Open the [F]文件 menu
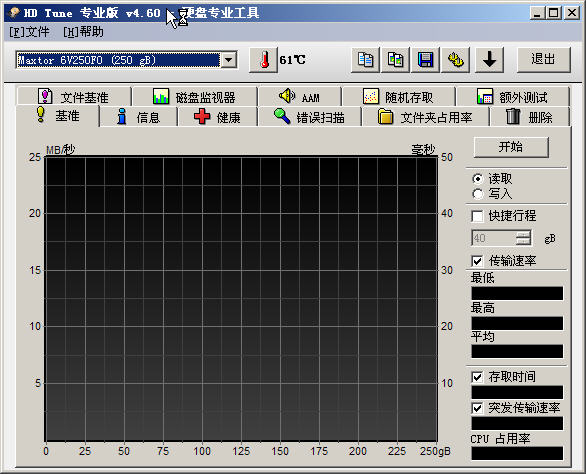 (29, 32)
